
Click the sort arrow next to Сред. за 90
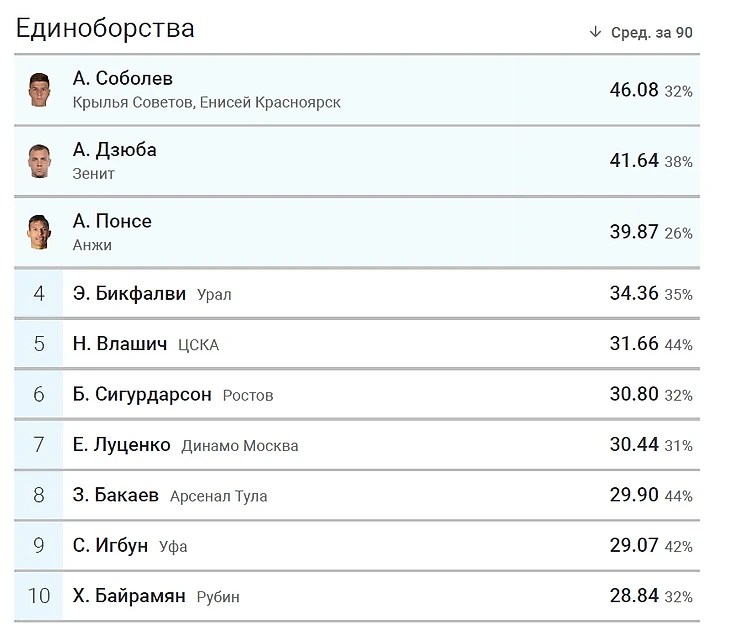(595, 32)
